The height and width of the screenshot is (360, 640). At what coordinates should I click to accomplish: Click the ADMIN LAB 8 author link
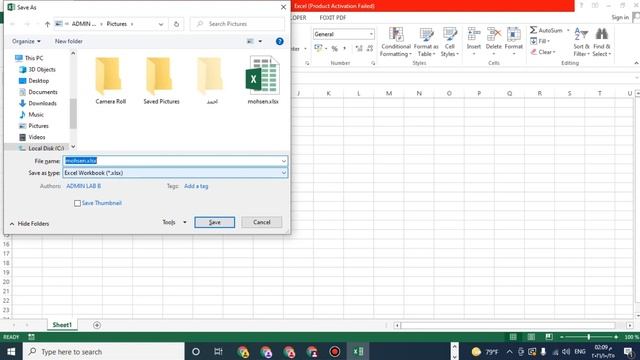[x=84, y=186]
